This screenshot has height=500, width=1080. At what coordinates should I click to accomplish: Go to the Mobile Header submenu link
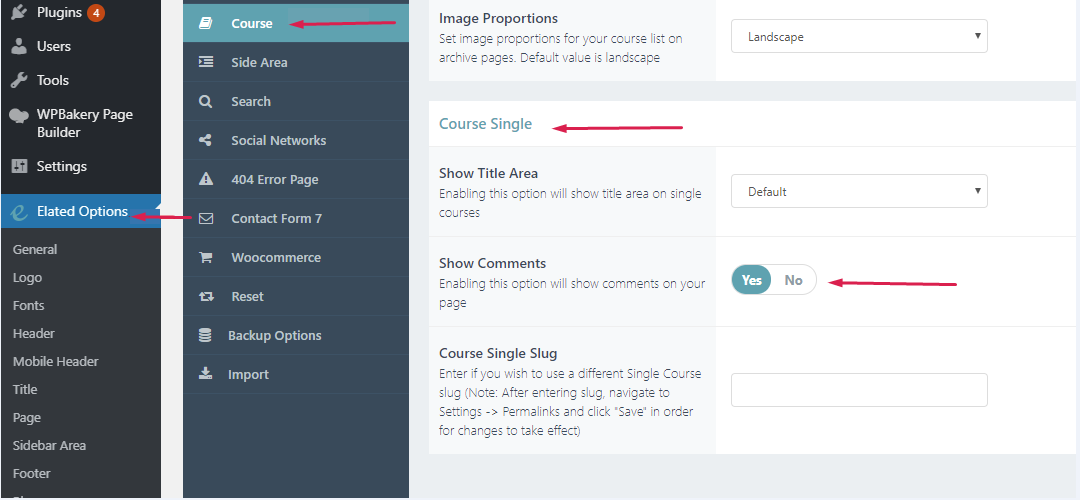click(56, 362)
